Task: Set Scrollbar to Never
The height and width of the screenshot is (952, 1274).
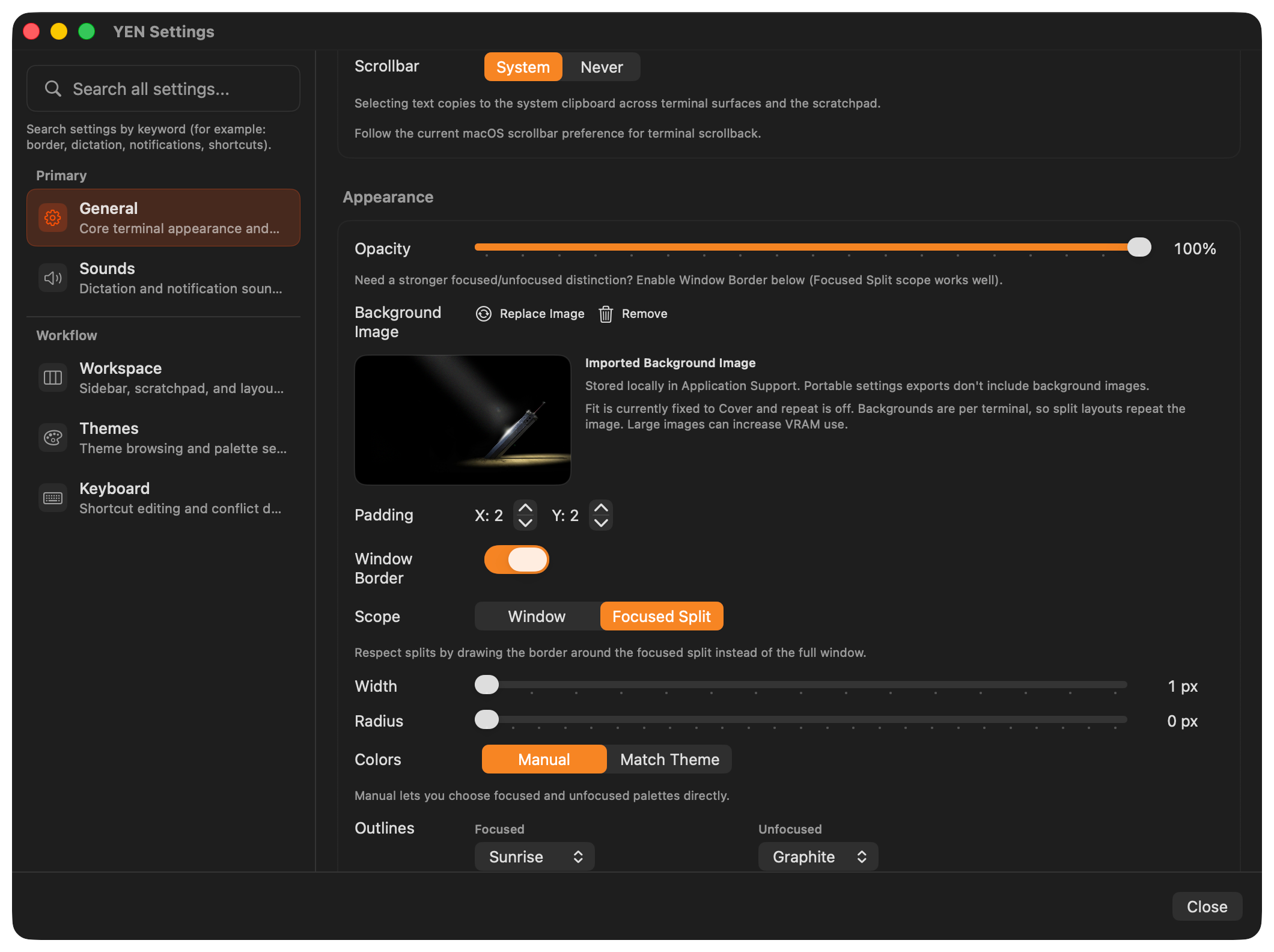Action: [602, 67]
